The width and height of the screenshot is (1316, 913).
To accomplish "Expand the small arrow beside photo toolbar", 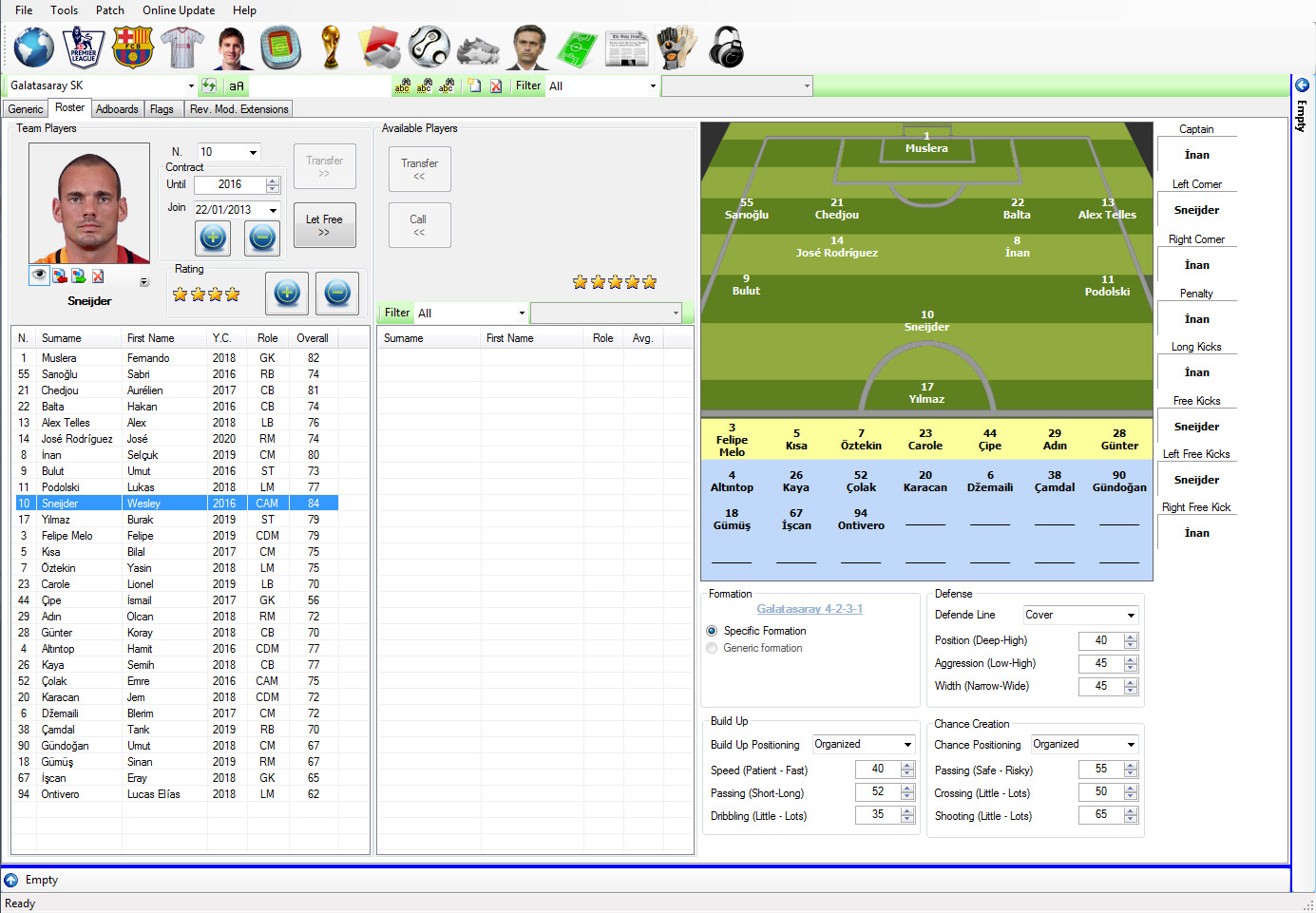I will (x=144, y=282).
